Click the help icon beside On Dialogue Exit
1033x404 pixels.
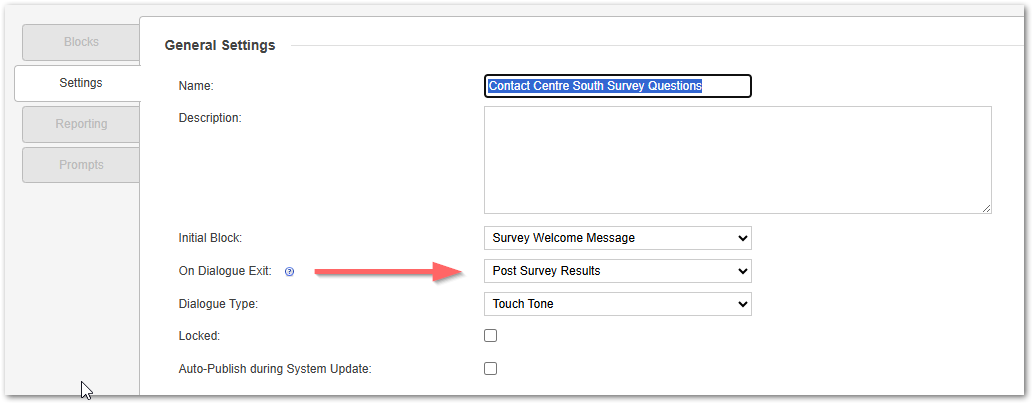coord(290,271)
